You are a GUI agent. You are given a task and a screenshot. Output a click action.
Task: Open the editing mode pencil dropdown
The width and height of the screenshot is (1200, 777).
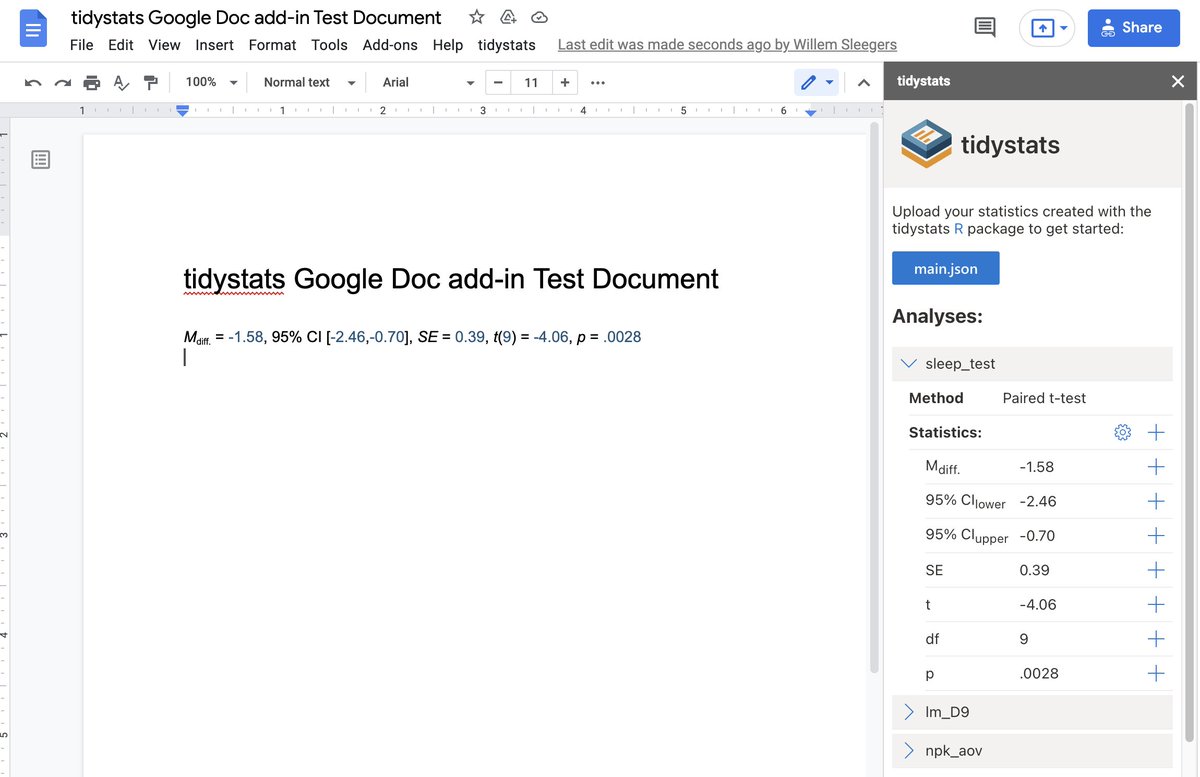816,82
